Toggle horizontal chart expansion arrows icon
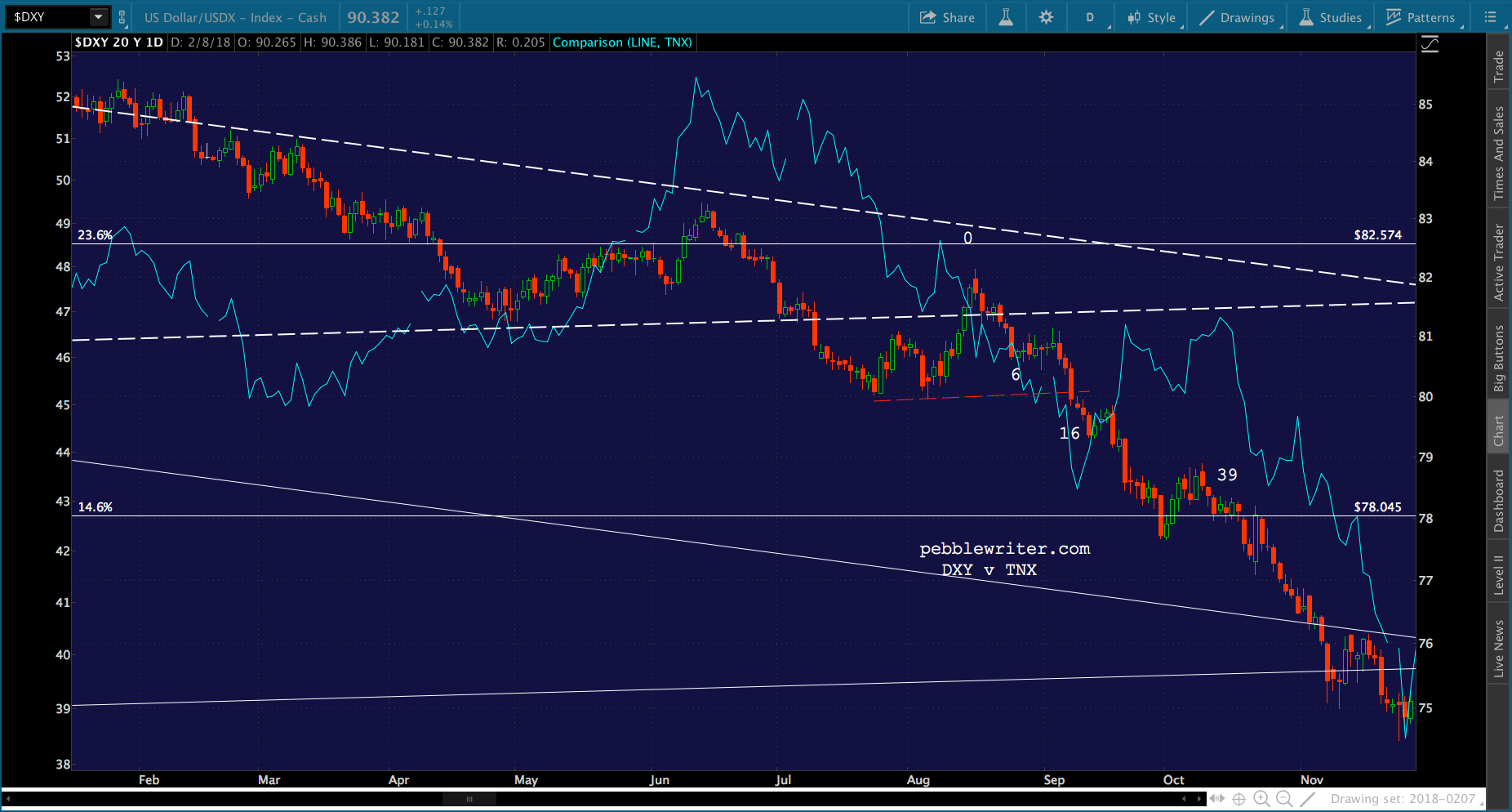The image size is (1512, 812). pyautogui.click(x=1216, y=799)
